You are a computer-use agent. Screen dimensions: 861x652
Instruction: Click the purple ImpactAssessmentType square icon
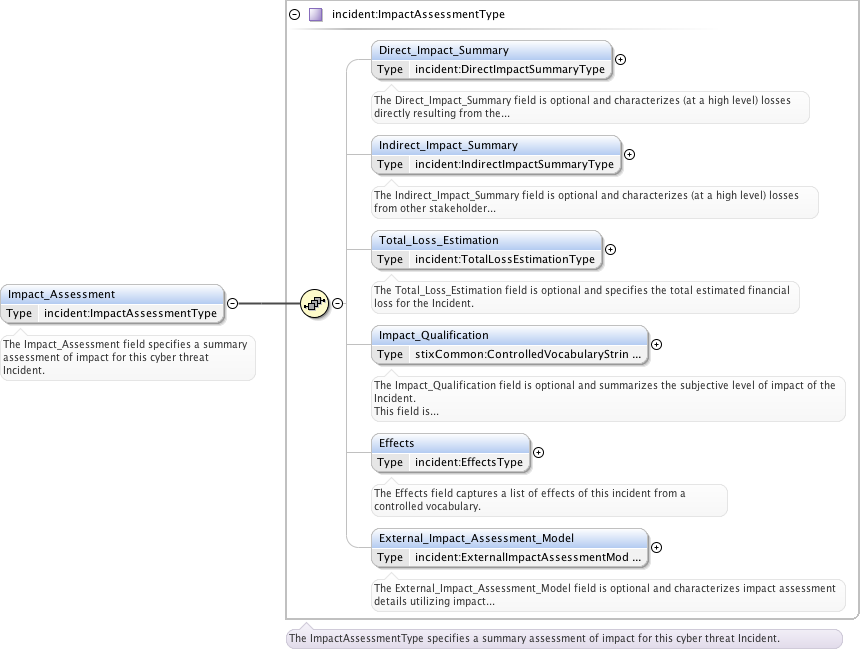click(x=316, y=15)
